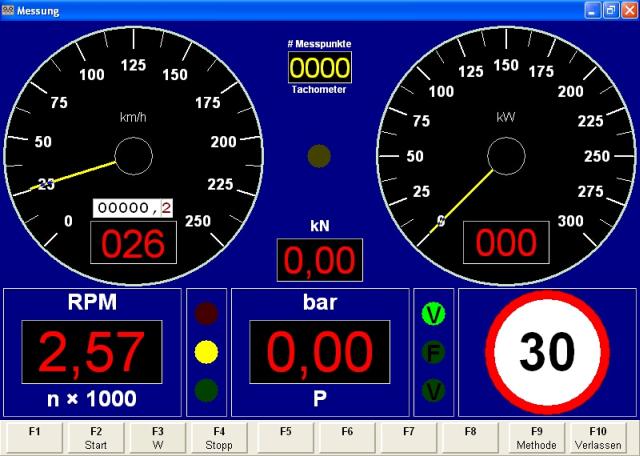Click the RPM value 2,57
This screenshot has height=456, width=640.
(x=92, y=352)
